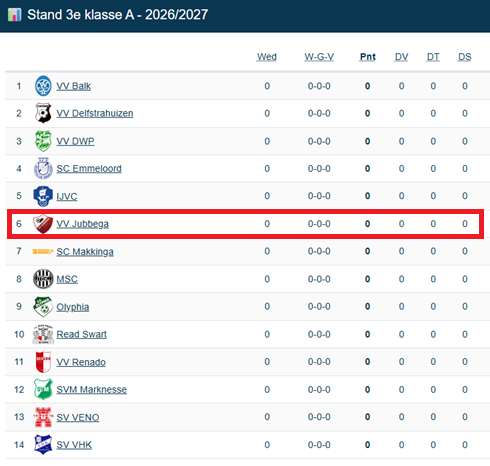
Task: Sort the table by Wed column
Action: click(x=267, y=57)
